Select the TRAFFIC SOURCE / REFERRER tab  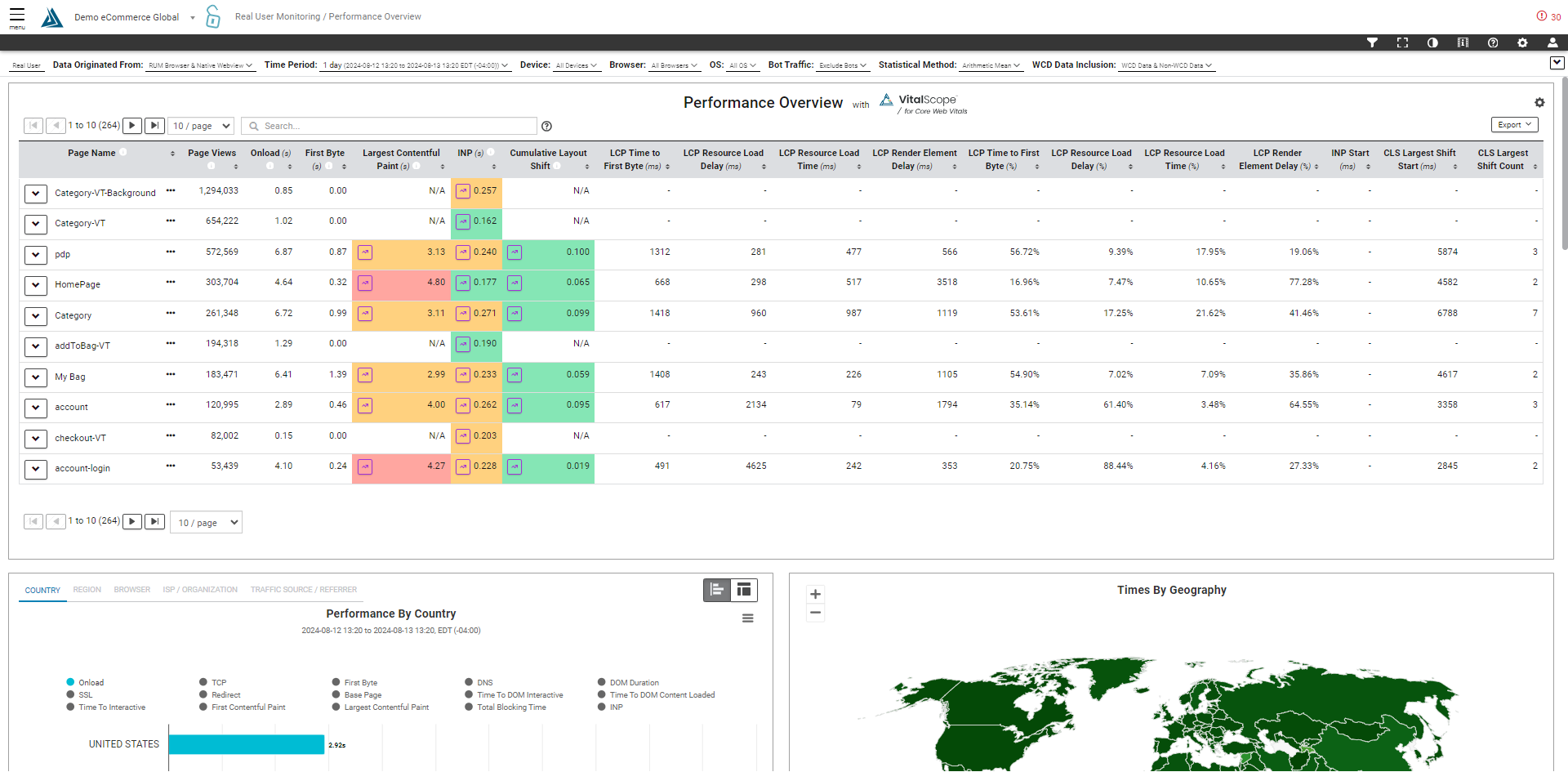(304, 590)
